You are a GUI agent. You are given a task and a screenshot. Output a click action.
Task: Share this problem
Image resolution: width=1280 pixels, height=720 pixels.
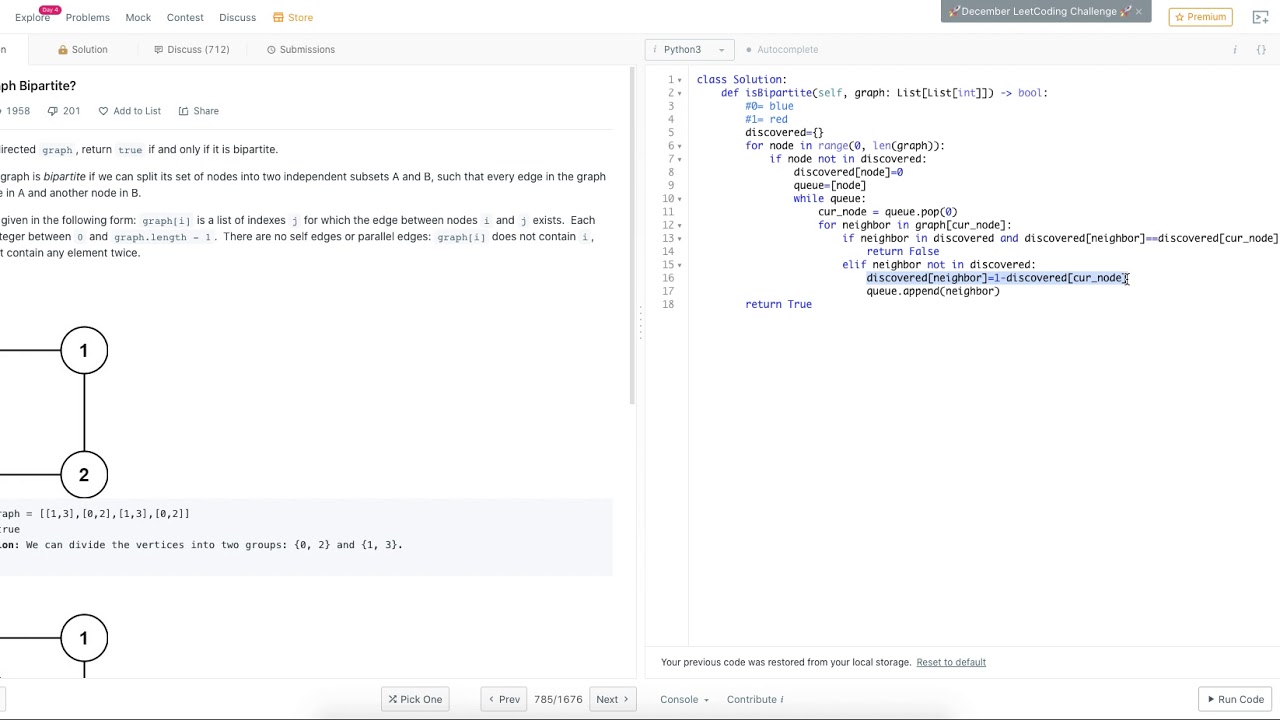[x=198, y=111]
